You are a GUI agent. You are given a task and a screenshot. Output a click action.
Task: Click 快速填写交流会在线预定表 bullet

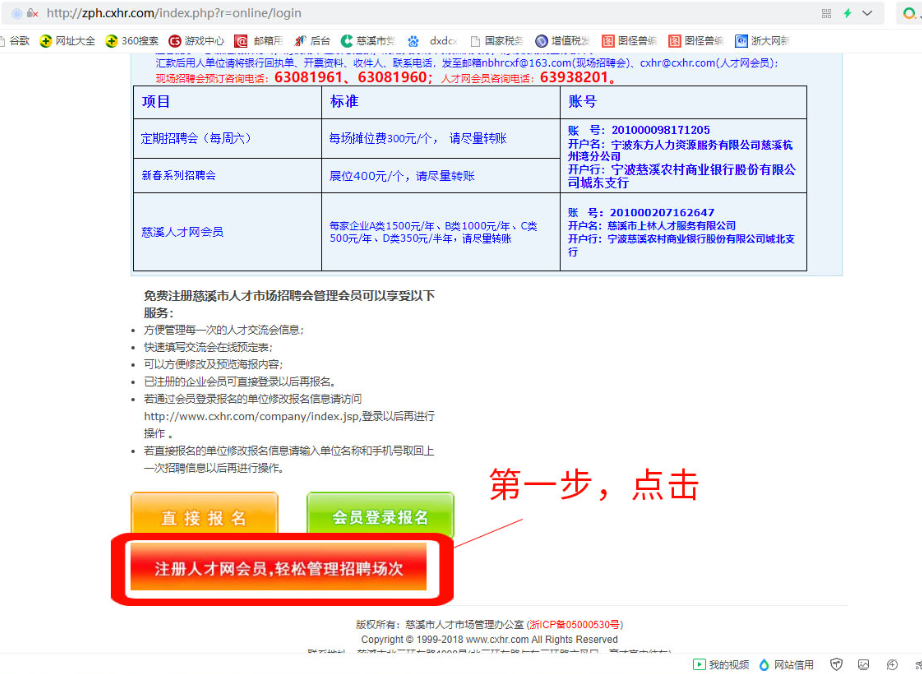[208, 347]
